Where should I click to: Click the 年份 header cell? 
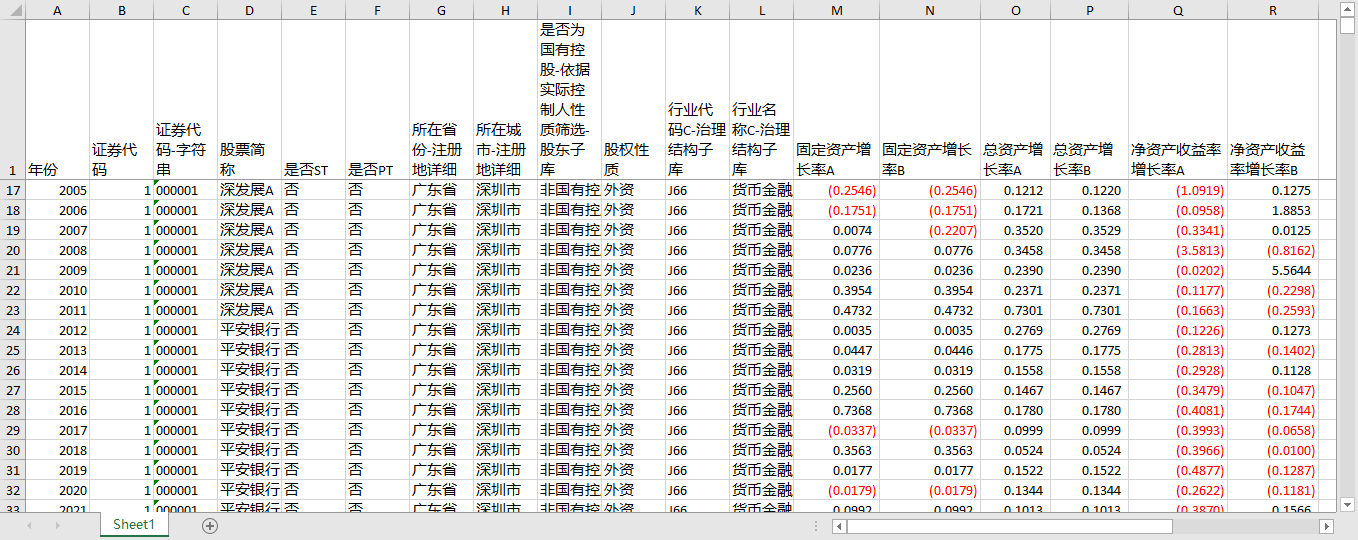pos(57,100)
